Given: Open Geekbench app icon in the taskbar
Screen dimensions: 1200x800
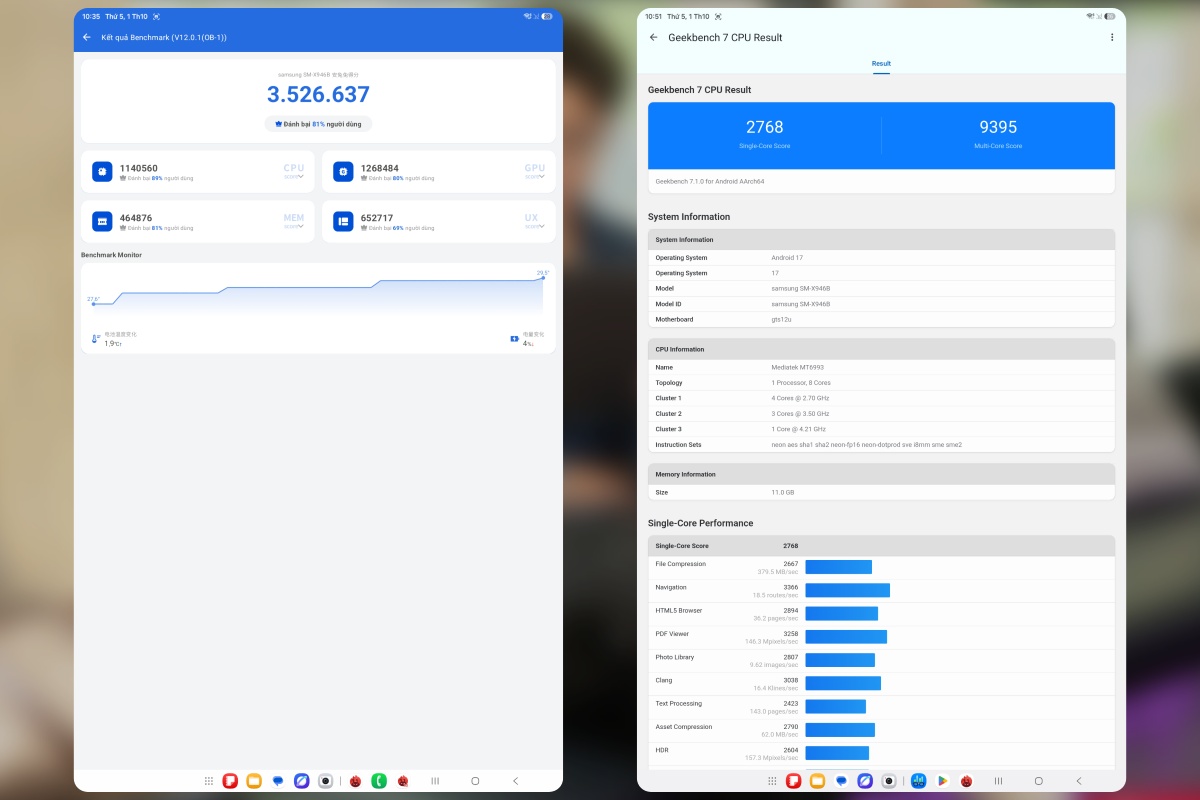Looking at the screenshot, I should 918,781.
